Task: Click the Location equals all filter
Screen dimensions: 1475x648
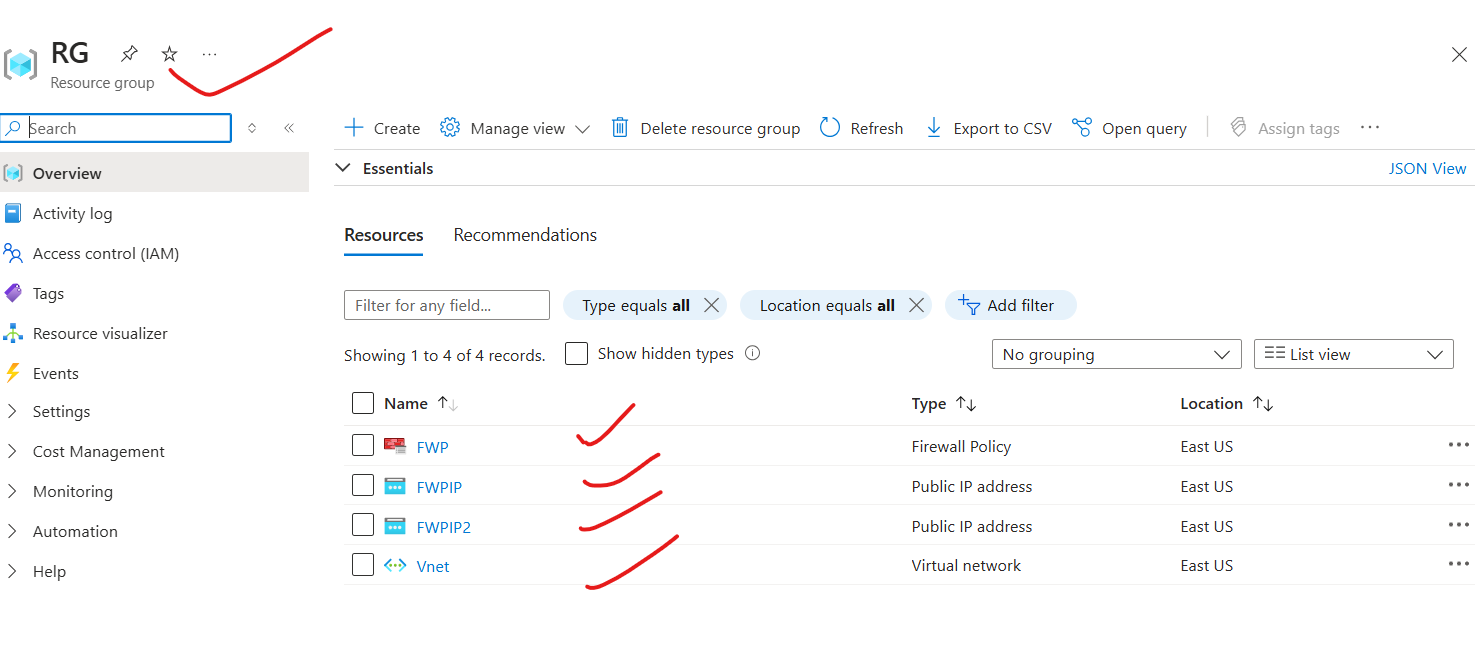Action: point(827,305)
